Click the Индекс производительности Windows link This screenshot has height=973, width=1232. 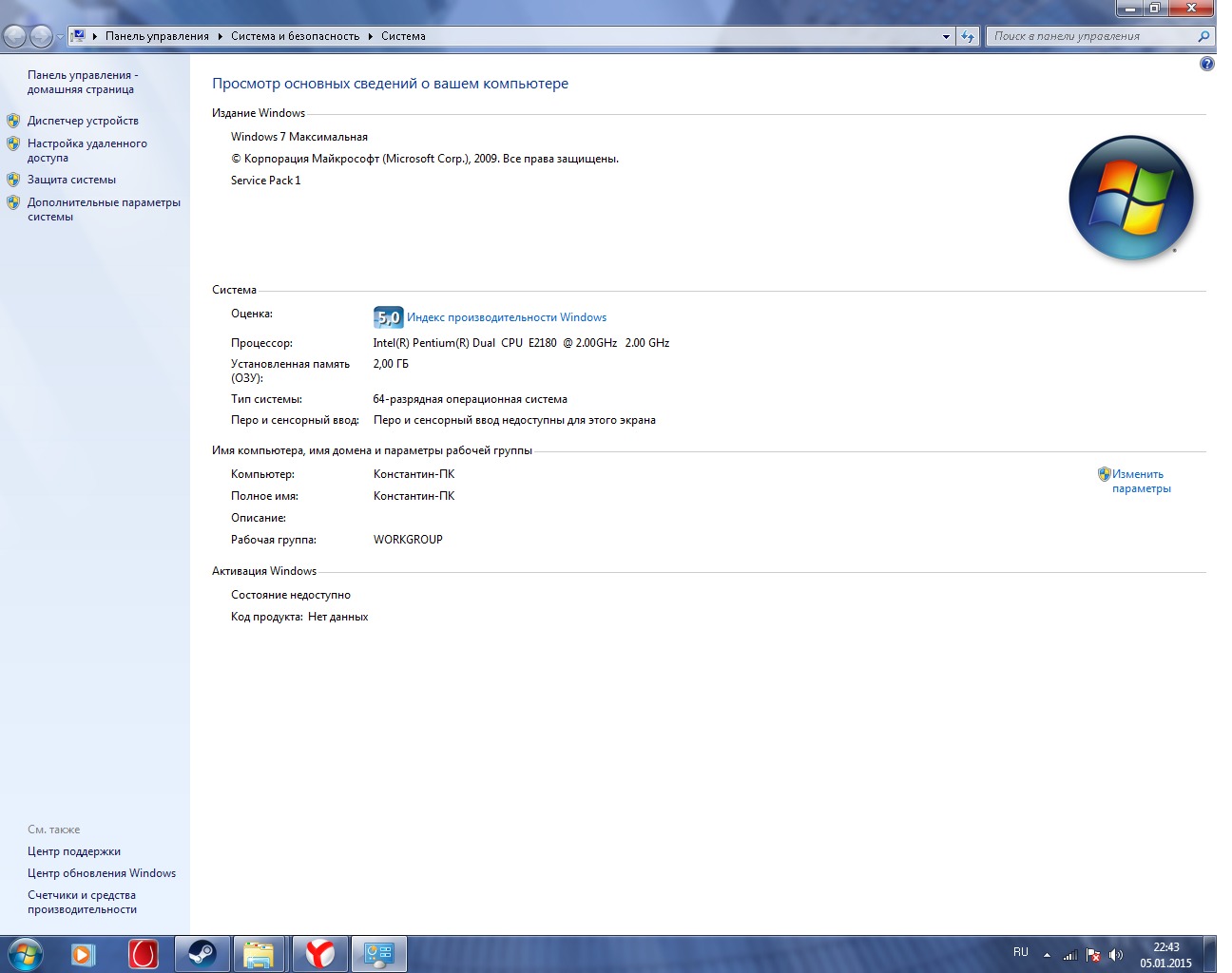(506, 317)
